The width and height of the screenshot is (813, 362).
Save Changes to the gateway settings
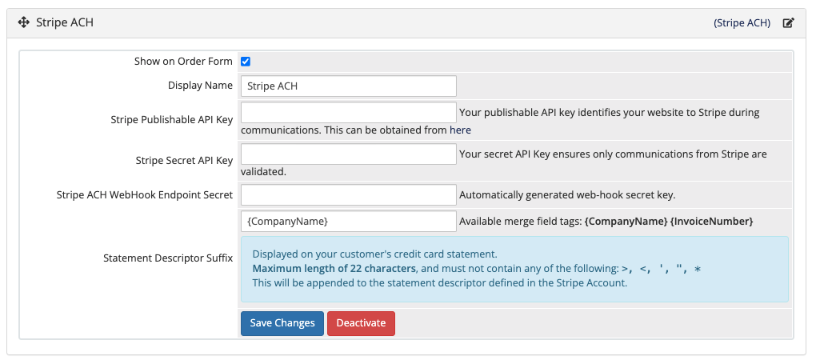pyautogui.click(x=282, y=323)
